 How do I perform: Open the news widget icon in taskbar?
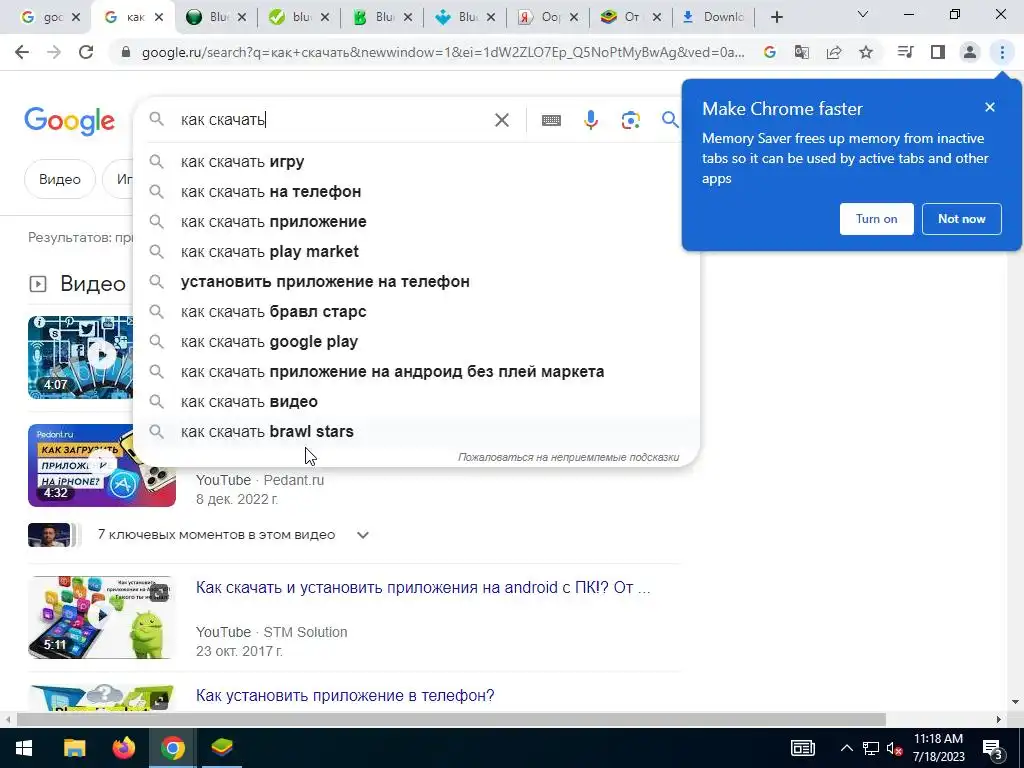pos(803,748)
